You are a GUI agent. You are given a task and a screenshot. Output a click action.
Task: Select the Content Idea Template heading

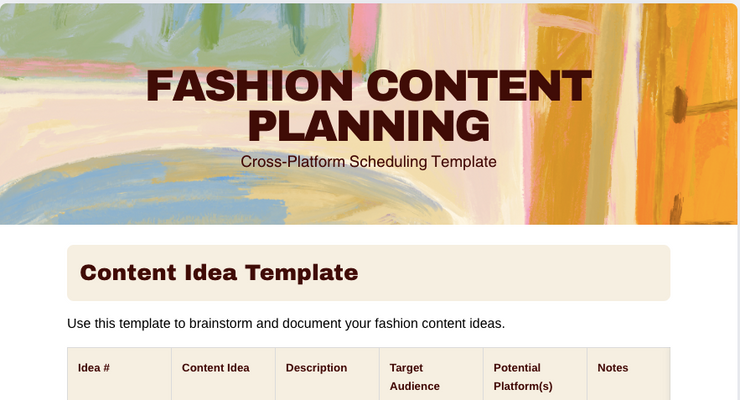218,272
